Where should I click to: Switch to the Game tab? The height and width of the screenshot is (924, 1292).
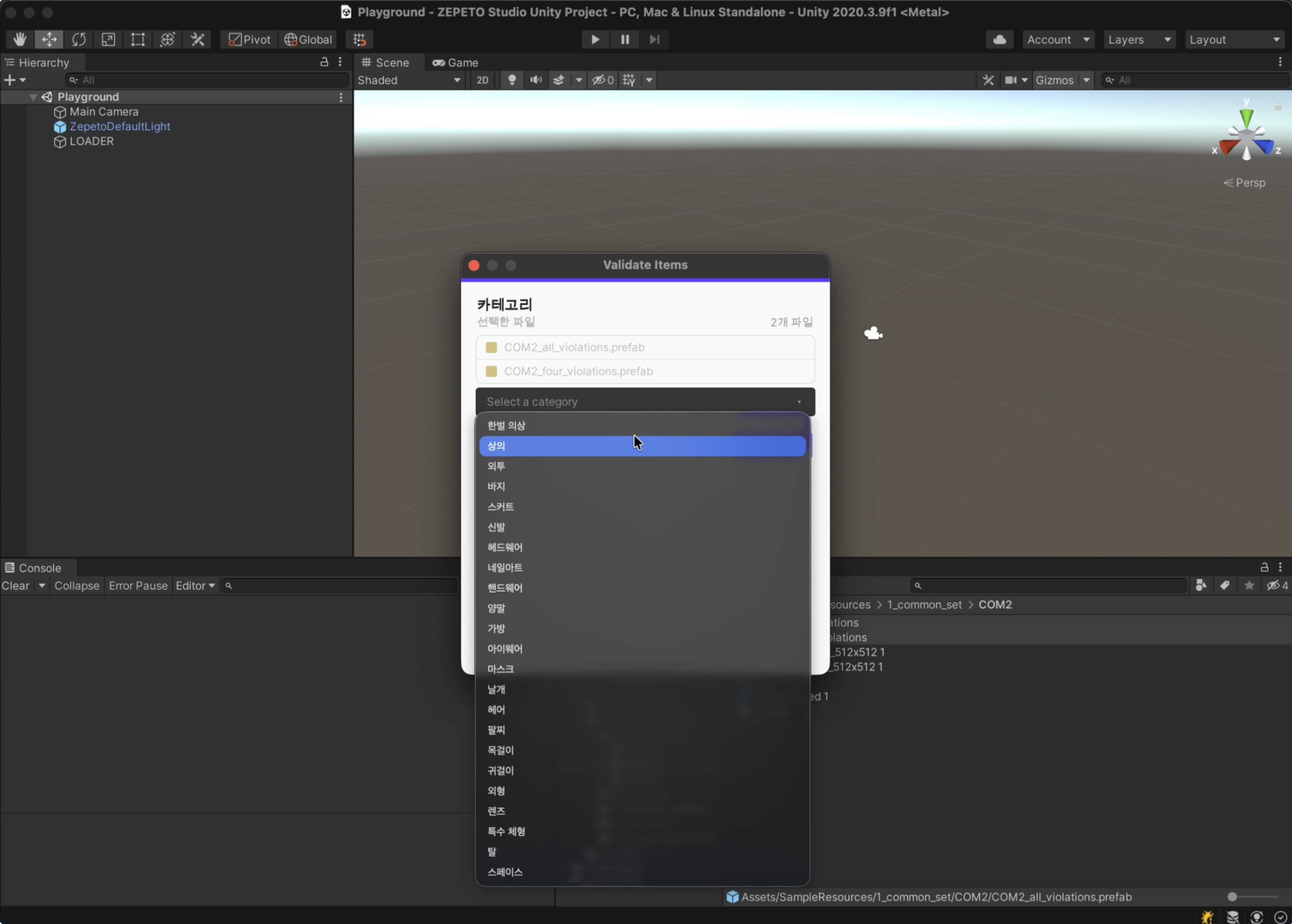(x=455, y=62)
